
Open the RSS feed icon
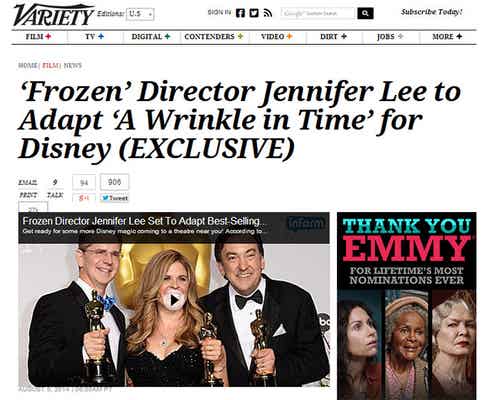[x=268, y=13]
